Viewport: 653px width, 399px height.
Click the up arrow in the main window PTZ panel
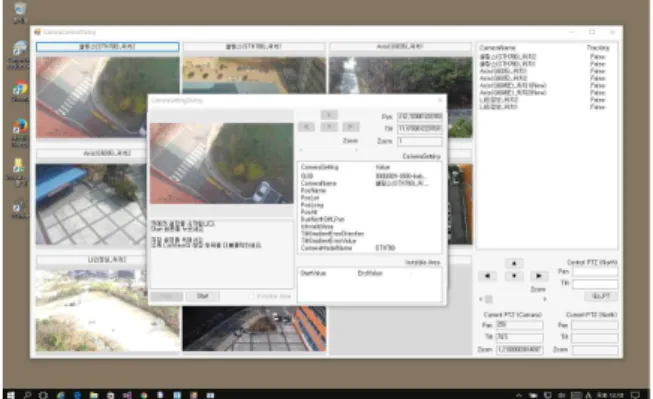pyautogui.click(x=514, y=263)
